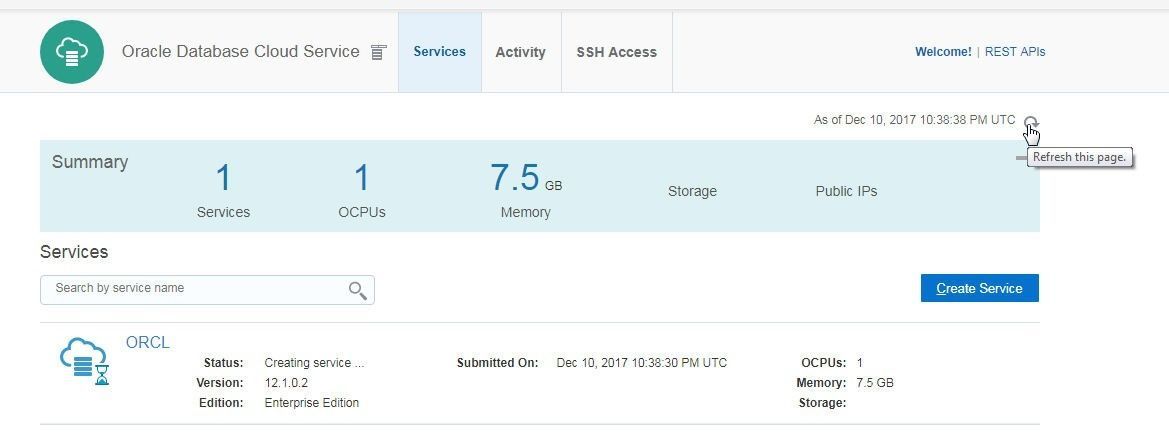
Task: Click the Create Service button
Action: click(x=980, y=288)
